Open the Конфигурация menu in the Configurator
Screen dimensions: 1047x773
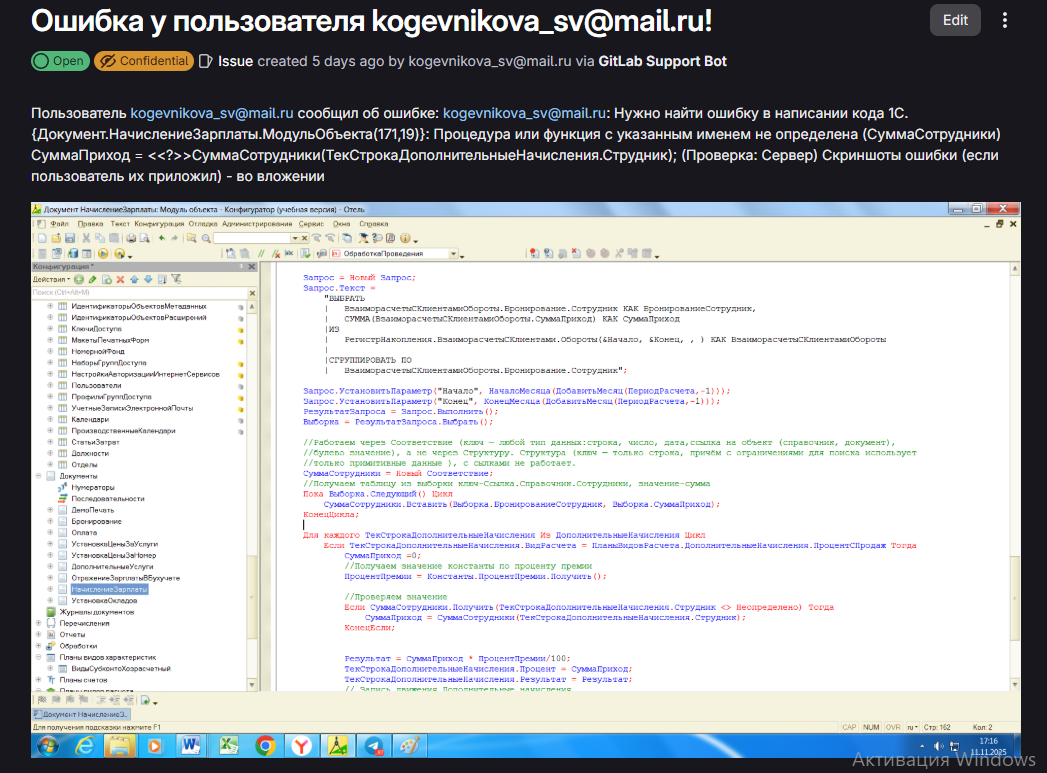(x=159, y=224)
